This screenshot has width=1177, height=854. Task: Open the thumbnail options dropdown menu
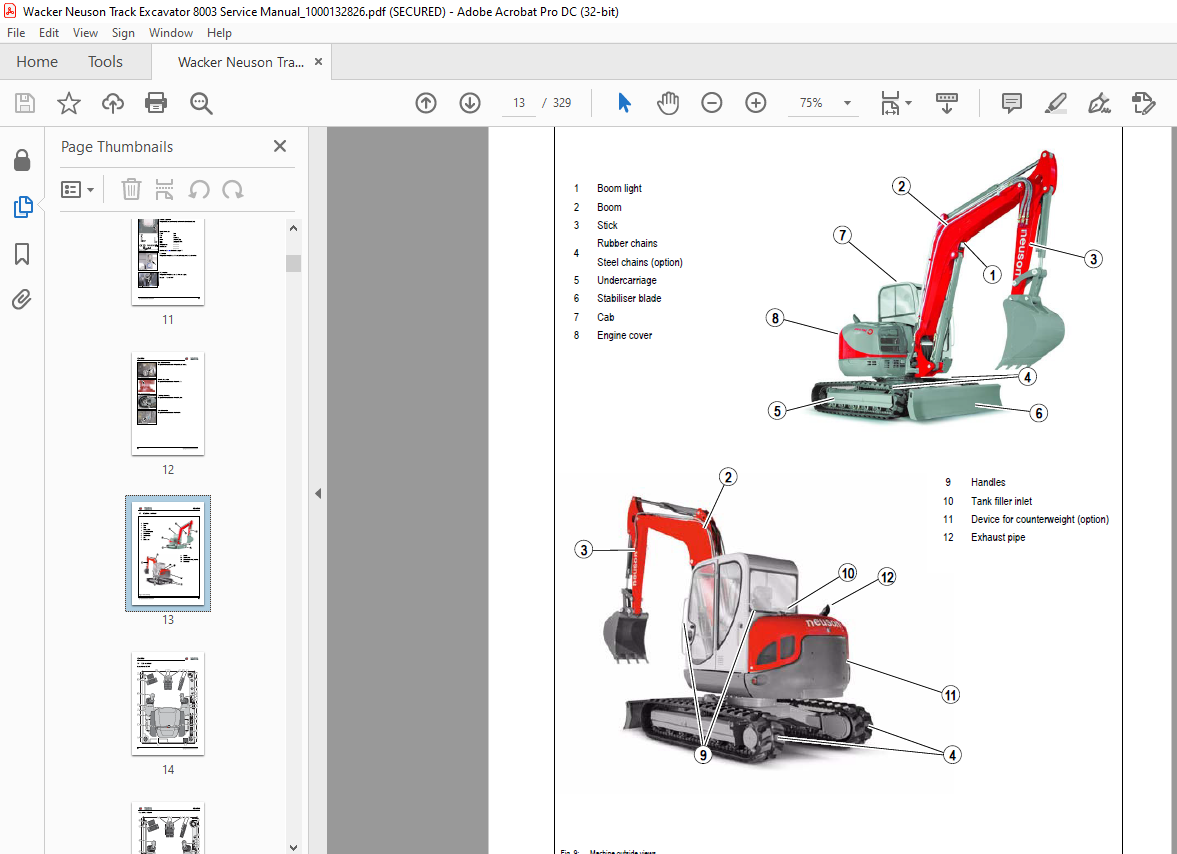click(77, 190)
